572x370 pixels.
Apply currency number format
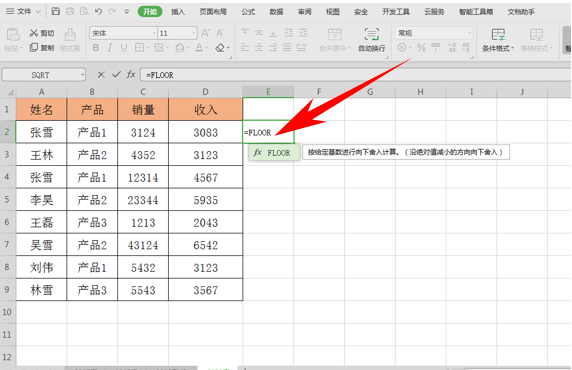402,47
